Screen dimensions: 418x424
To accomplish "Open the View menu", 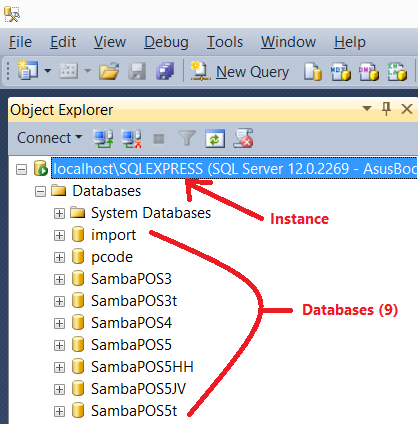I will (110, 42).
